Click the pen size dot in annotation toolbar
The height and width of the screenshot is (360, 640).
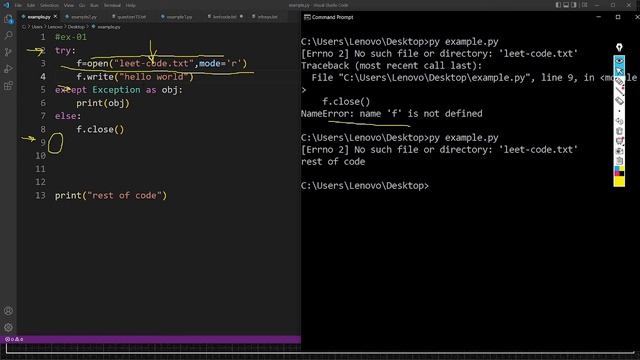[619, 111]
